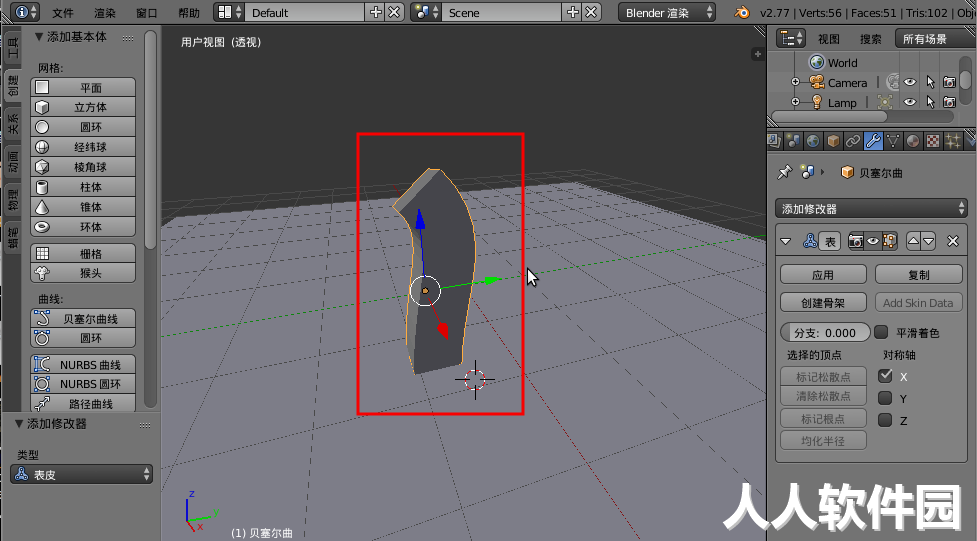Delete the Default screen layout
Viewport: 977px width, 541px height.
(394, 12)
